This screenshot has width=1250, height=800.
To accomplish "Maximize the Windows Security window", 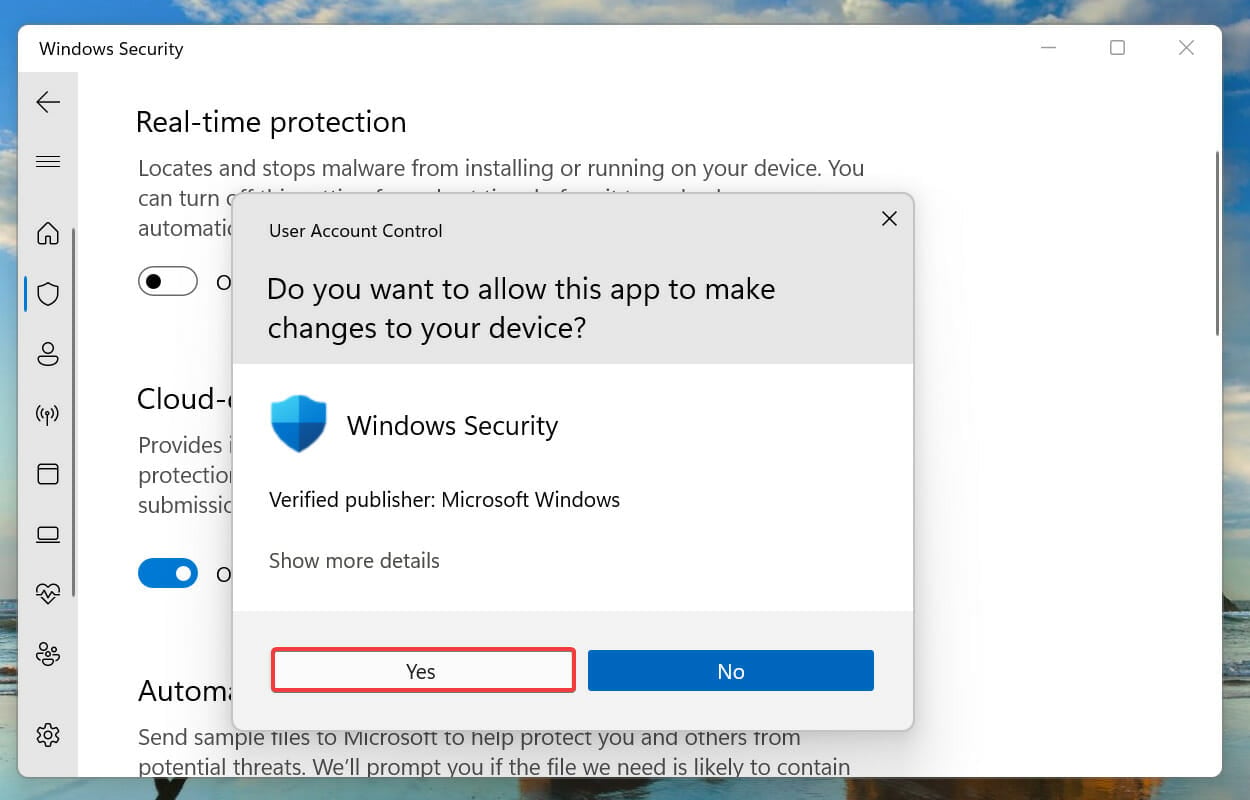I will 1117,48.
